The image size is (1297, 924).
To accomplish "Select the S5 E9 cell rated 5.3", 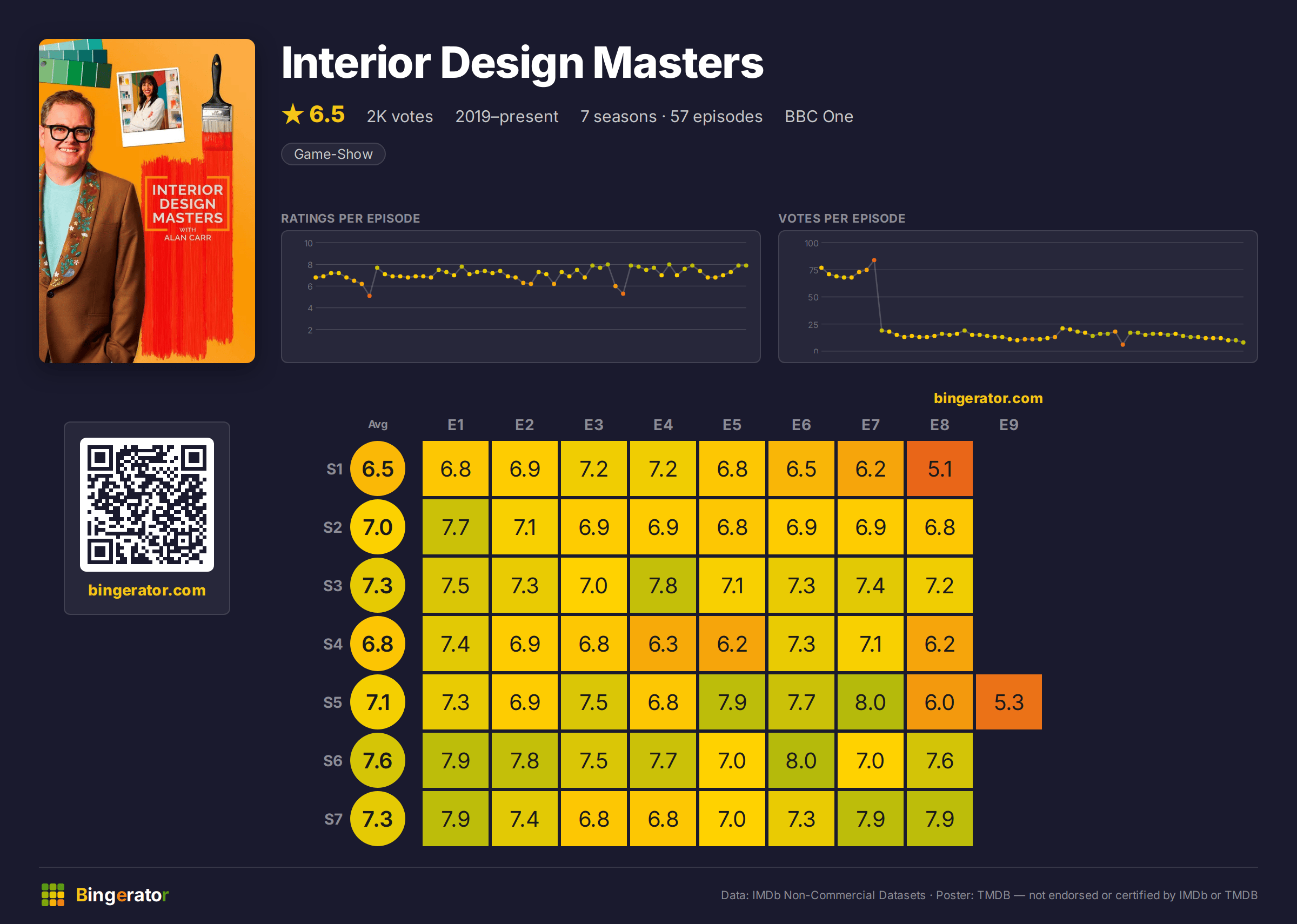I will [1008, 702].
